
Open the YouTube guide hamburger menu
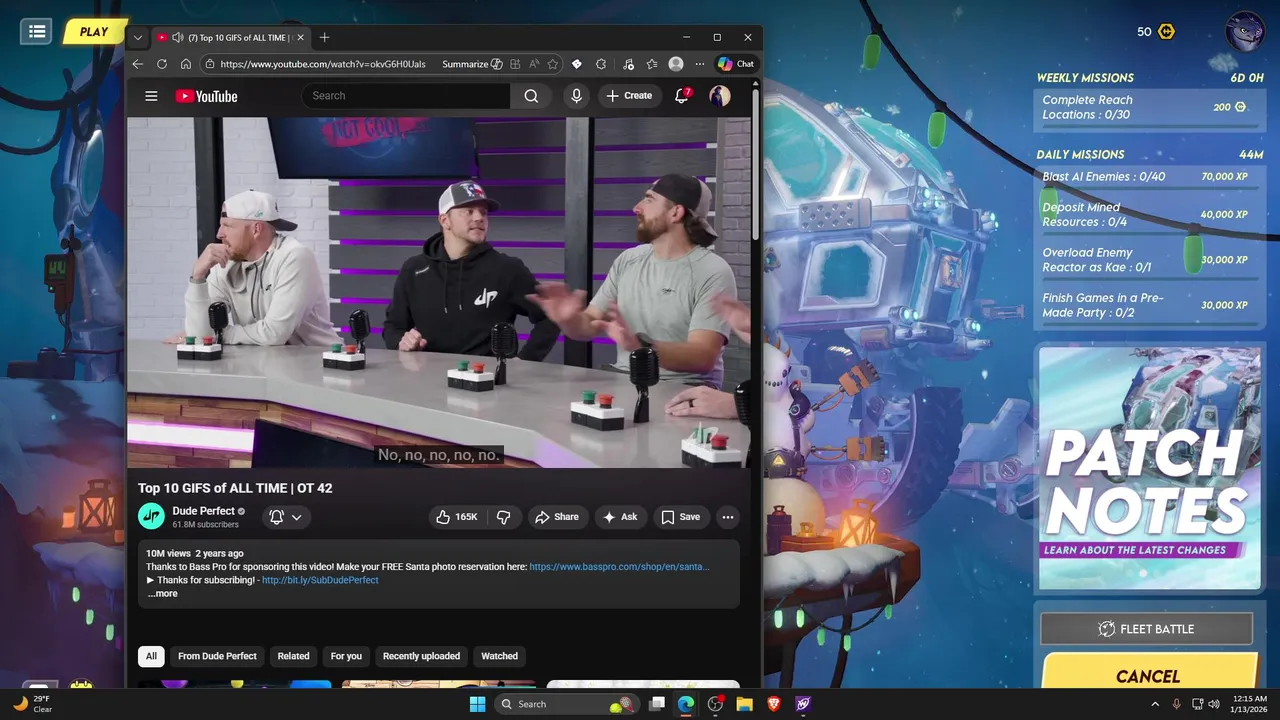coord(151,96)
